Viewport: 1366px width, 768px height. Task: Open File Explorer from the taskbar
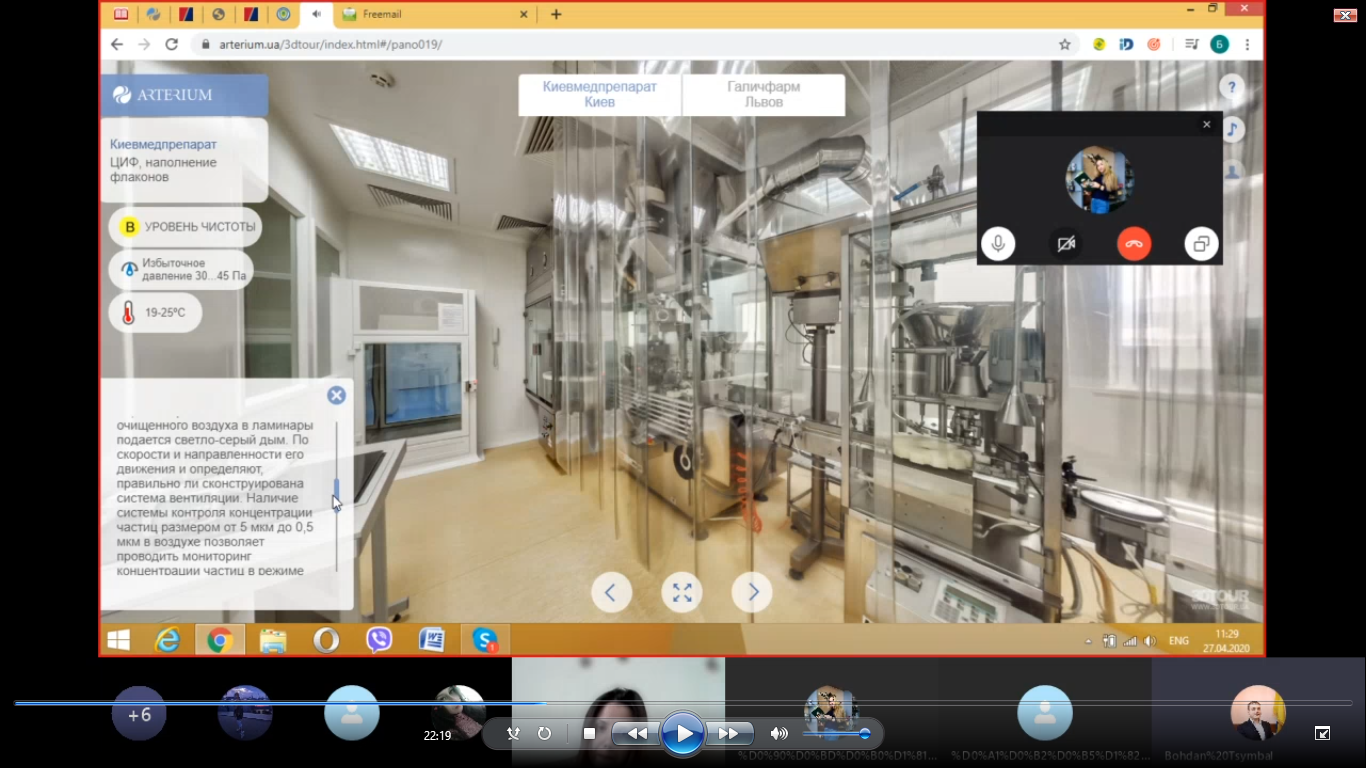click(x=273, y=640)
